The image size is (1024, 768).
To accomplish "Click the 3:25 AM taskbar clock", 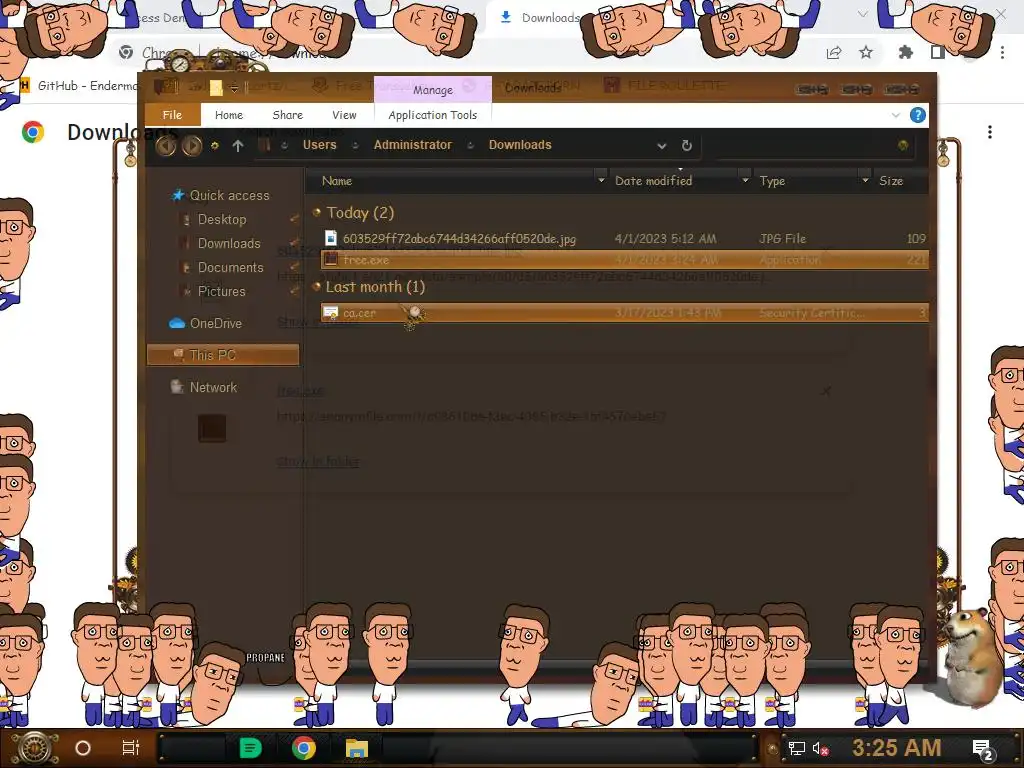I will (897, 748).
